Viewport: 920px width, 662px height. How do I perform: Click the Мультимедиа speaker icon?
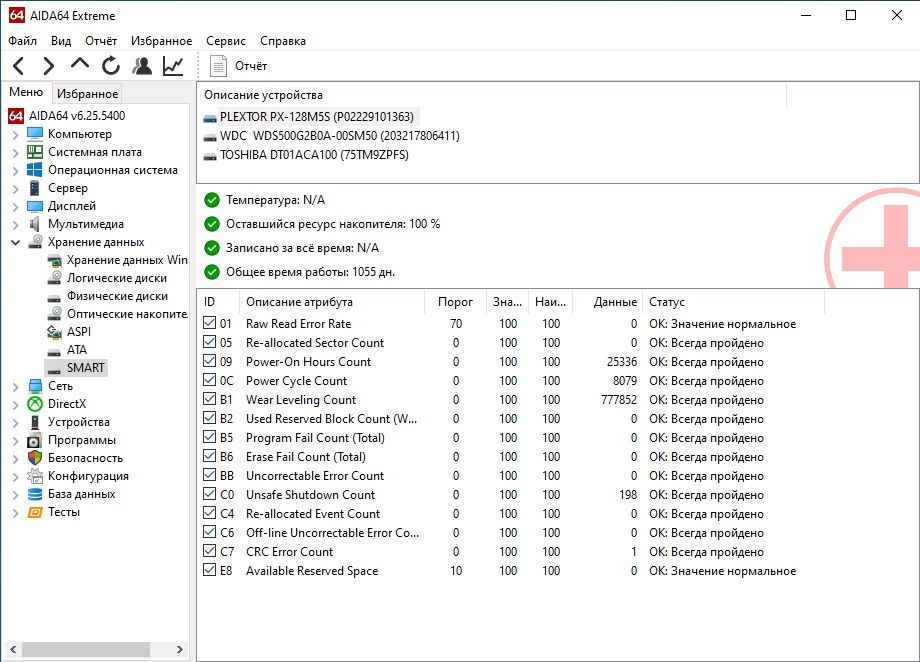click(x=35, y=224)
